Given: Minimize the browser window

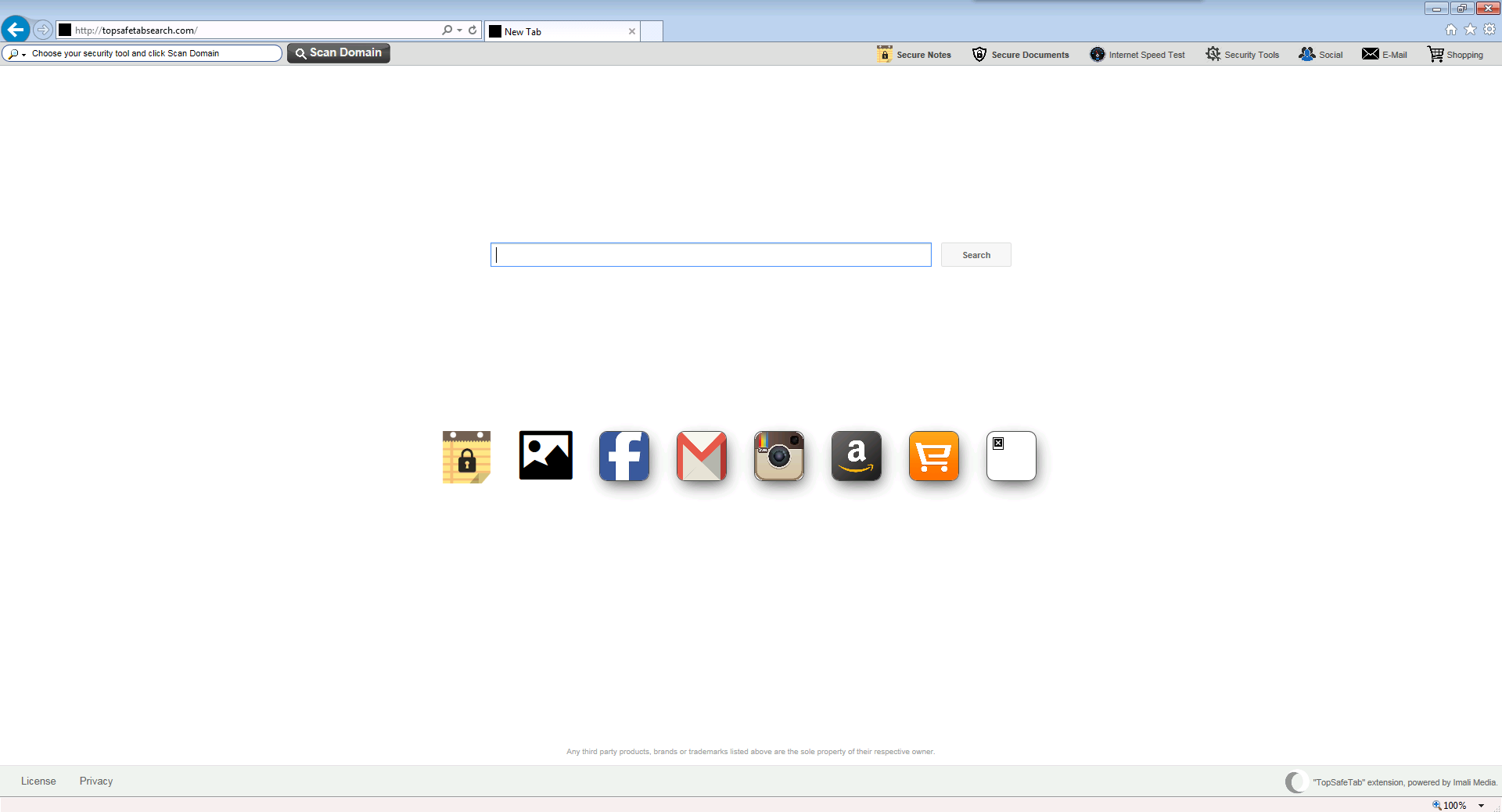Looking at the screenshot, I should click(x=1436, y=8).
